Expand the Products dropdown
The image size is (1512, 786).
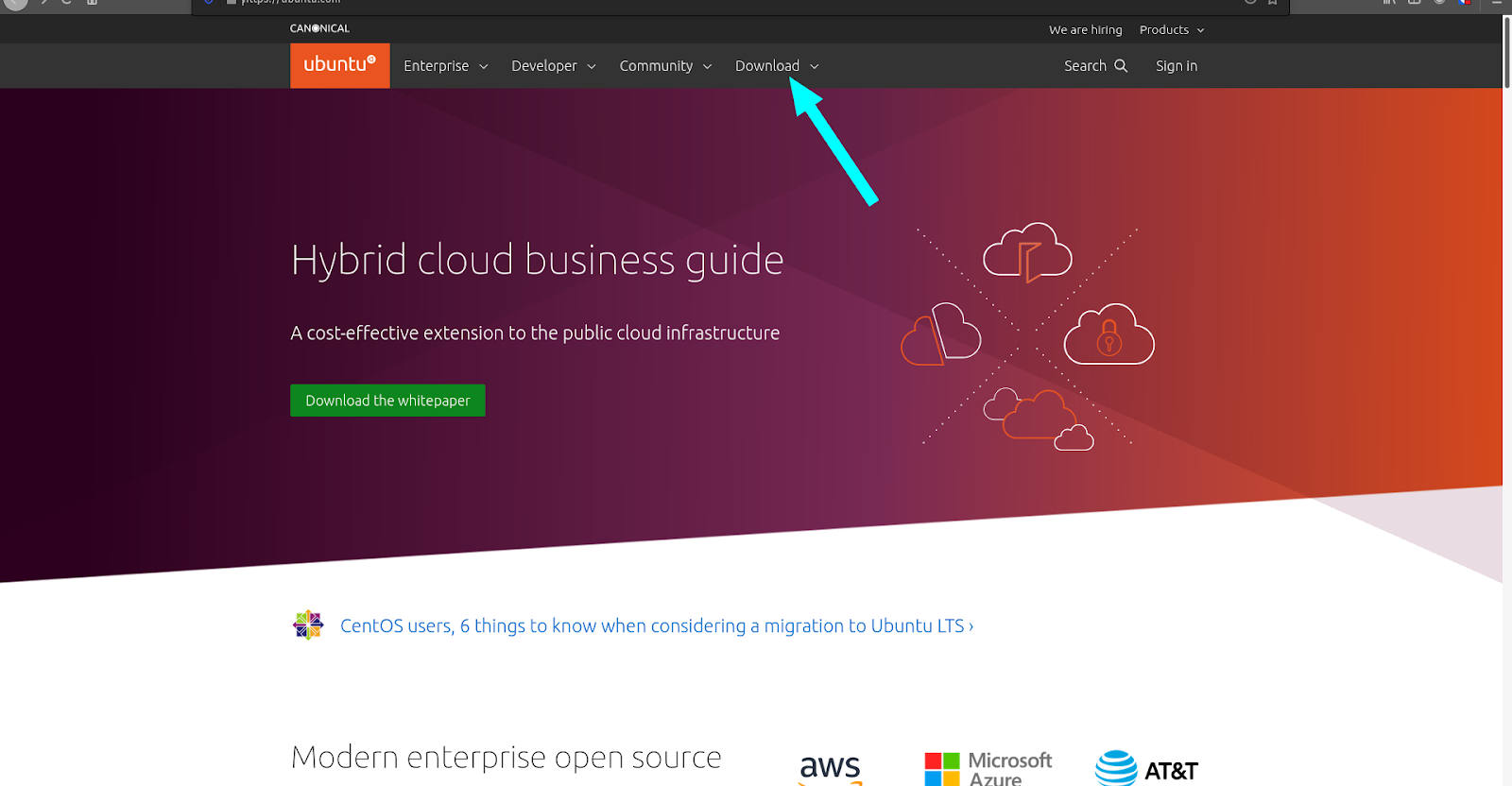coord(1172,30)
